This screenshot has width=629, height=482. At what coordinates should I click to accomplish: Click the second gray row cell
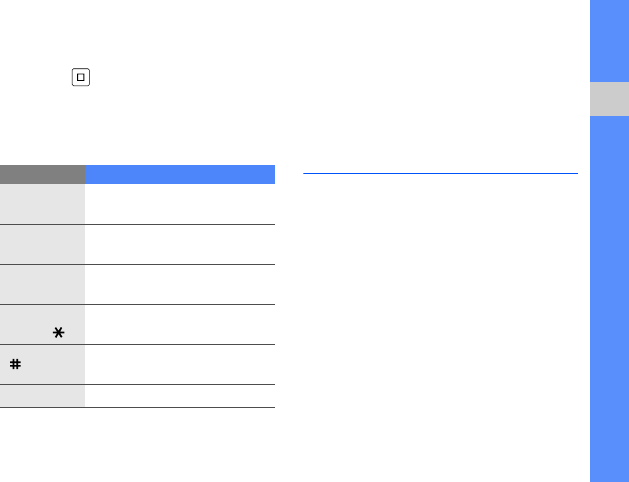(x=42, y=244)
